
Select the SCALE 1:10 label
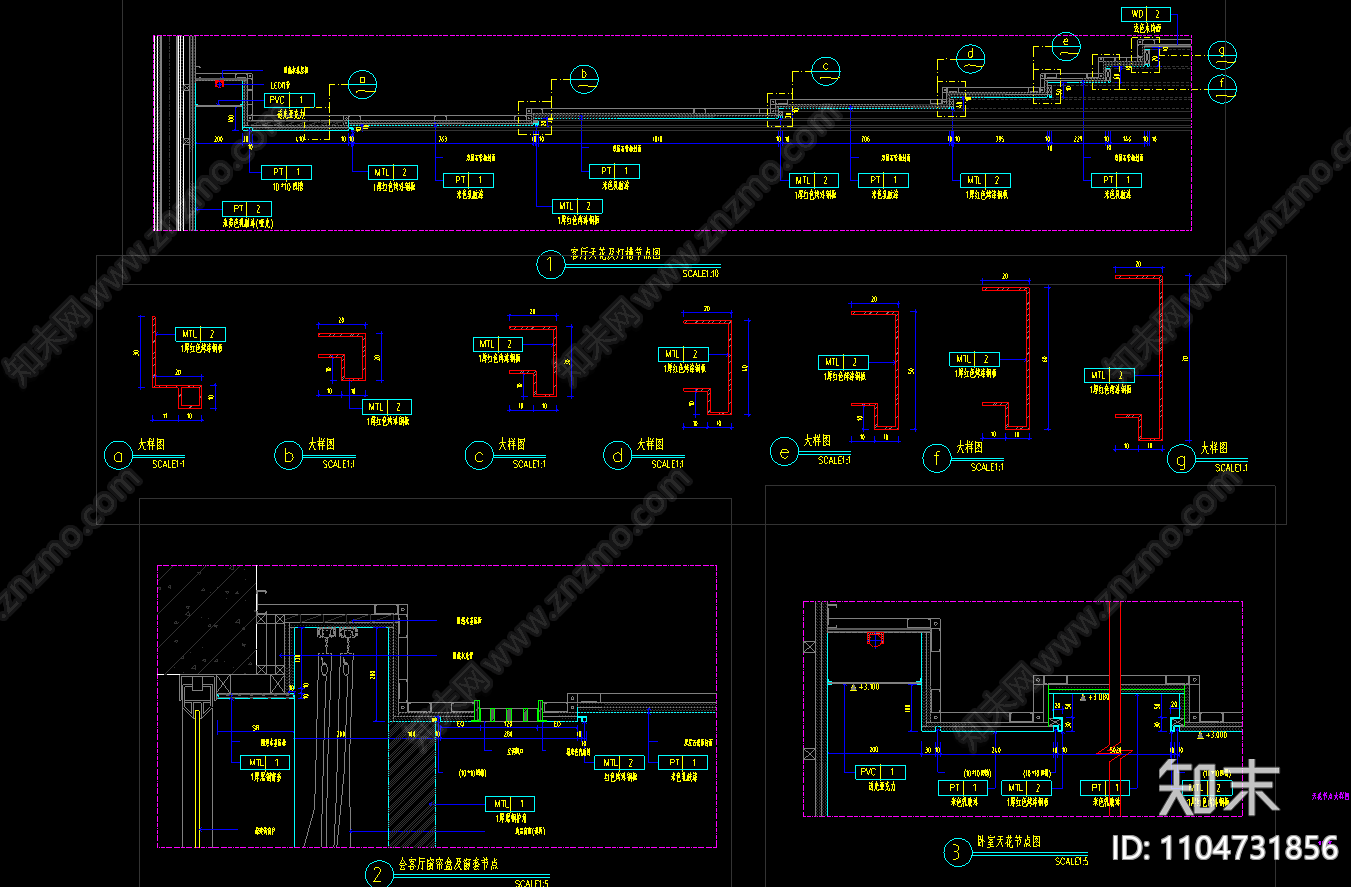(x=701, y=273)
